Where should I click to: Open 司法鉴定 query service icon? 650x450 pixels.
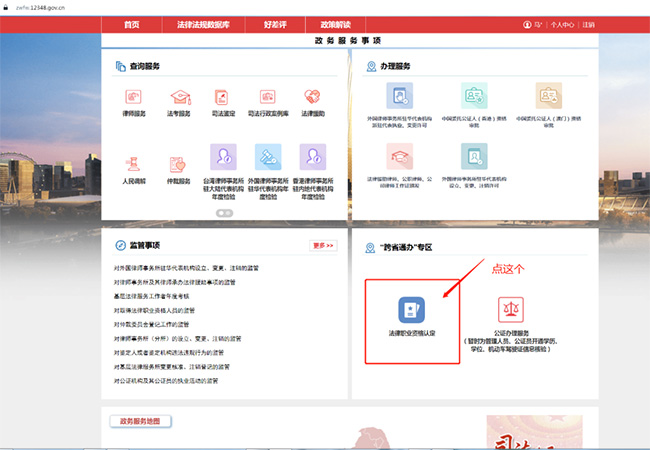point(223,97)
